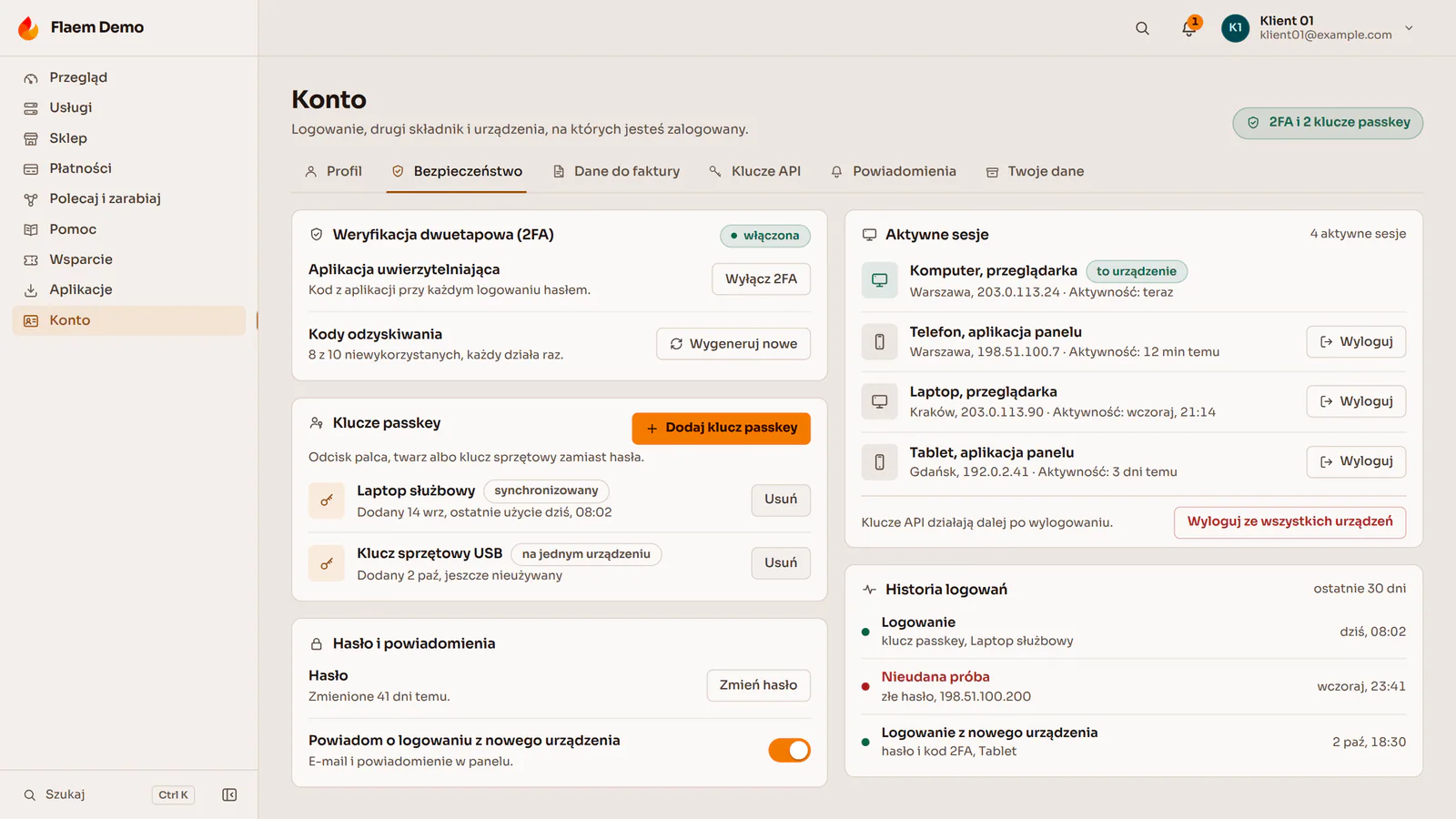The height and width of the screenshot is (819, 1456).
Task: Click the Klucz sprzętowy USB key icon
Action: pos(327,563)
